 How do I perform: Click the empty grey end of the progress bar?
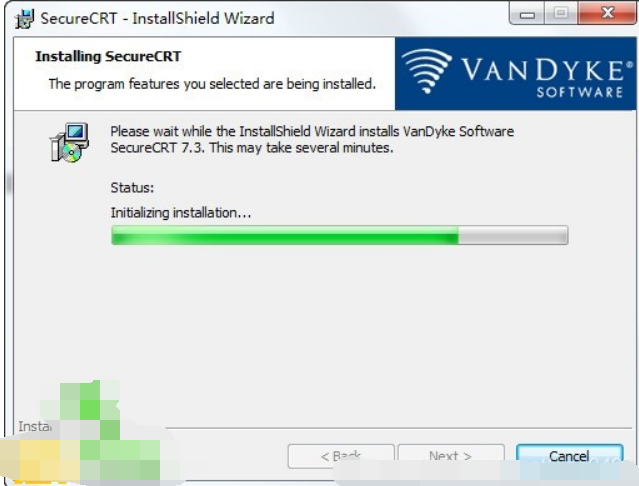click(x=513, y=235)
